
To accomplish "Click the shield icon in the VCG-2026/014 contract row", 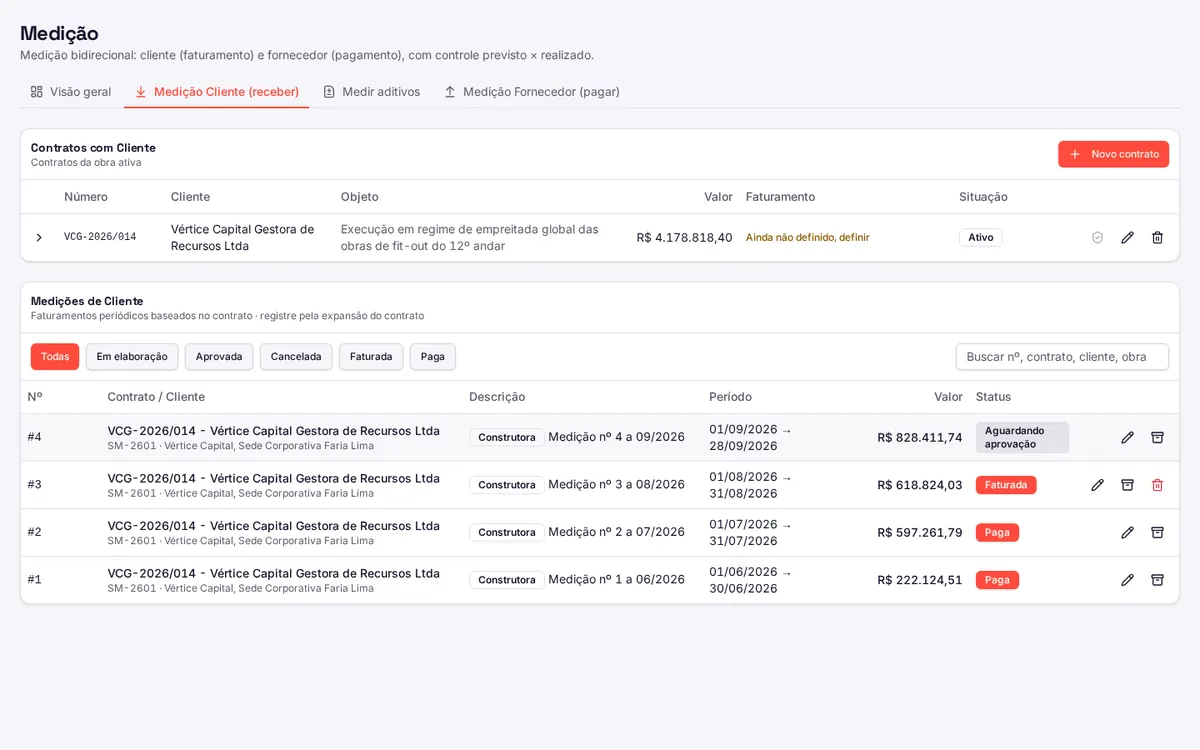I will 1097,238.
